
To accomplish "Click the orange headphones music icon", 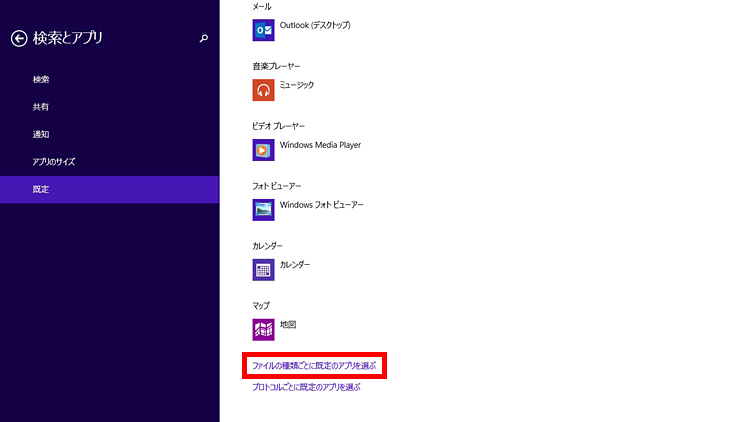I will (264, 90).
